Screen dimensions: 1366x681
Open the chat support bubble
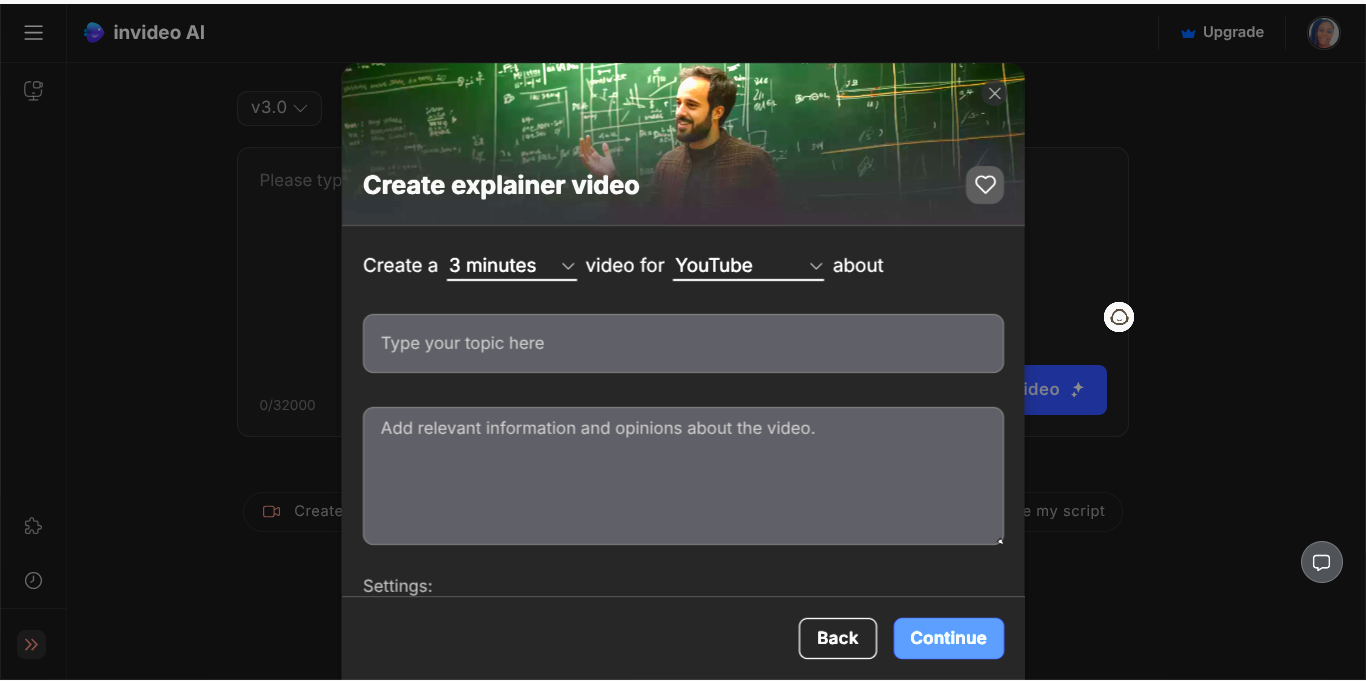click(1321, 562)
